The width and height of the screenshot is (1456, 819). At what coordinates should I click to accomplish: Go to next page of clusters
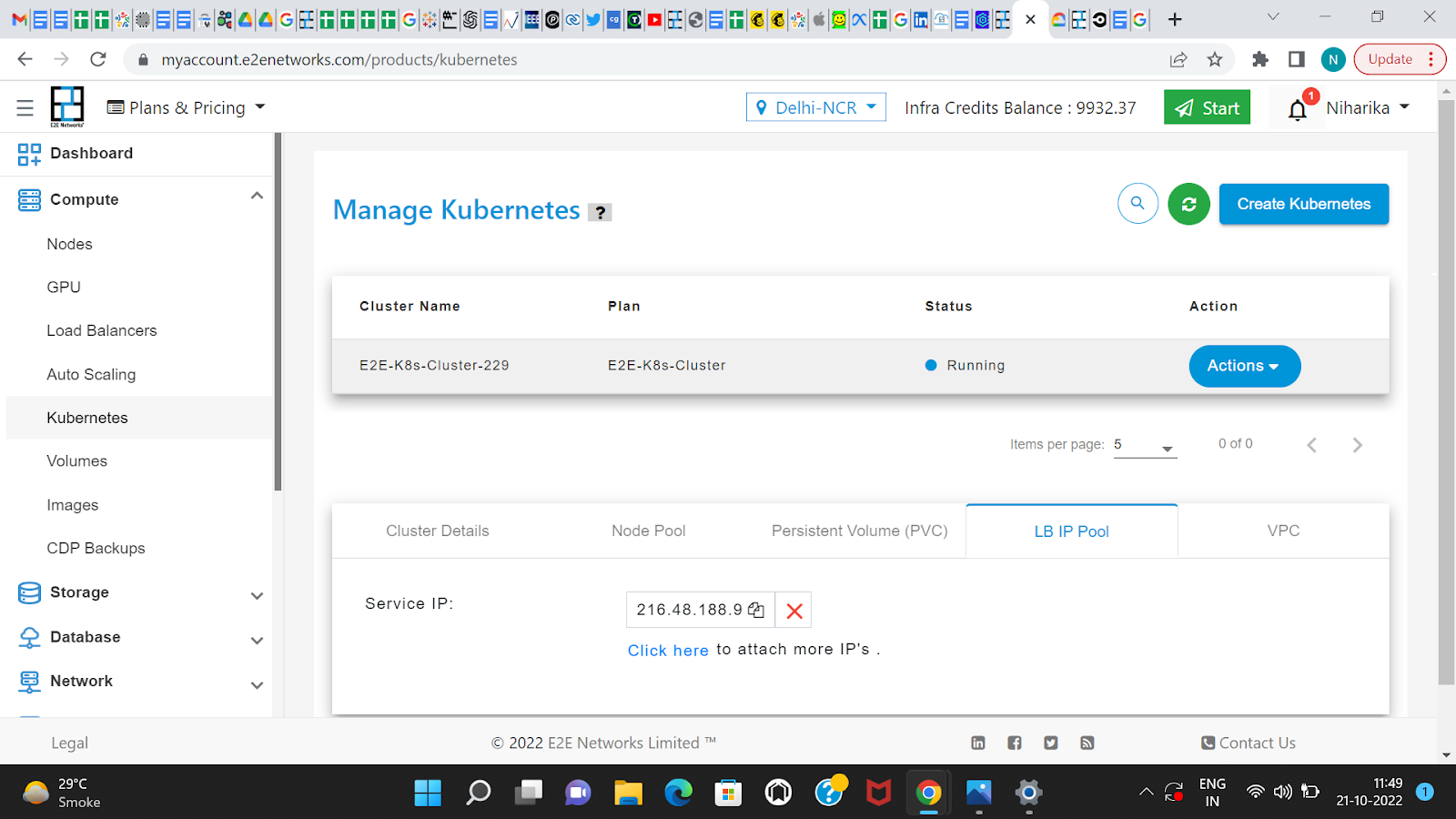tap(1357, 445)
